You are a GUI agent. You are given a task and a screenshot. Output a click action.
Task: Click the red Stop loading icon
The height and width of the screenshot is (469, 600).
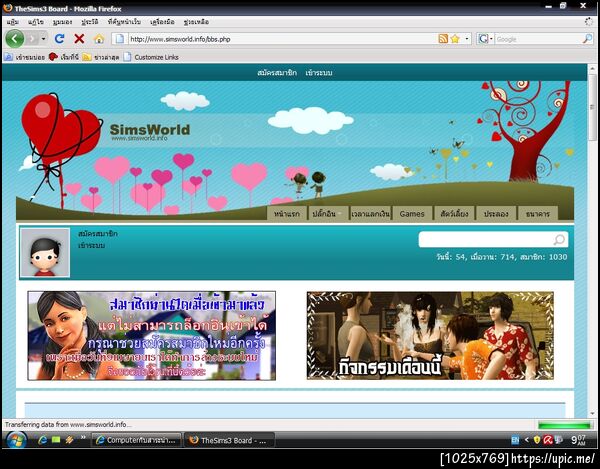click(x=79, y=39)
